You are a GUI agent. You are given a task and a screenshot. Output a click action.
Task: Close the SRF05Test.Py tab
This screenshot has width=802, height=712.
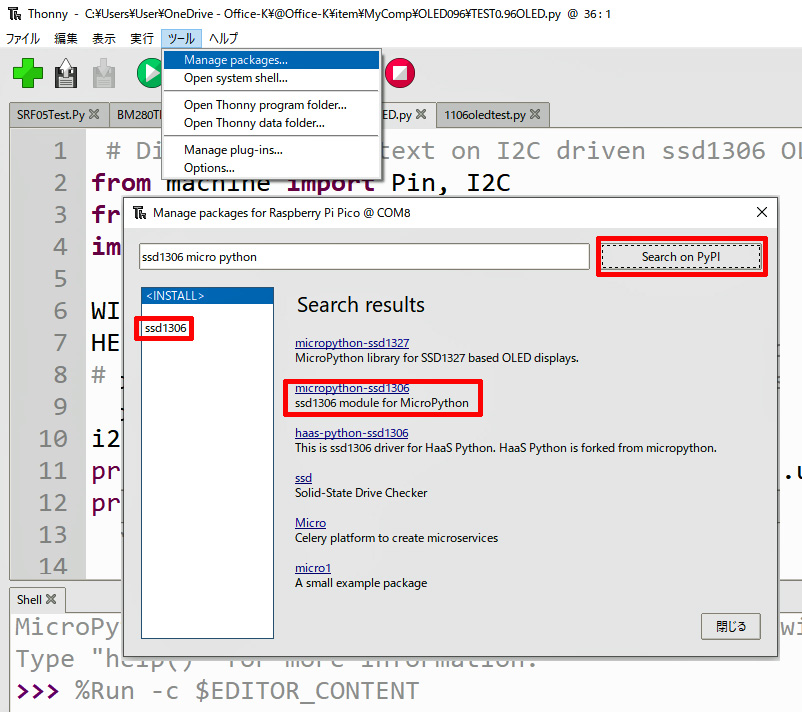[x=94, y=114]
